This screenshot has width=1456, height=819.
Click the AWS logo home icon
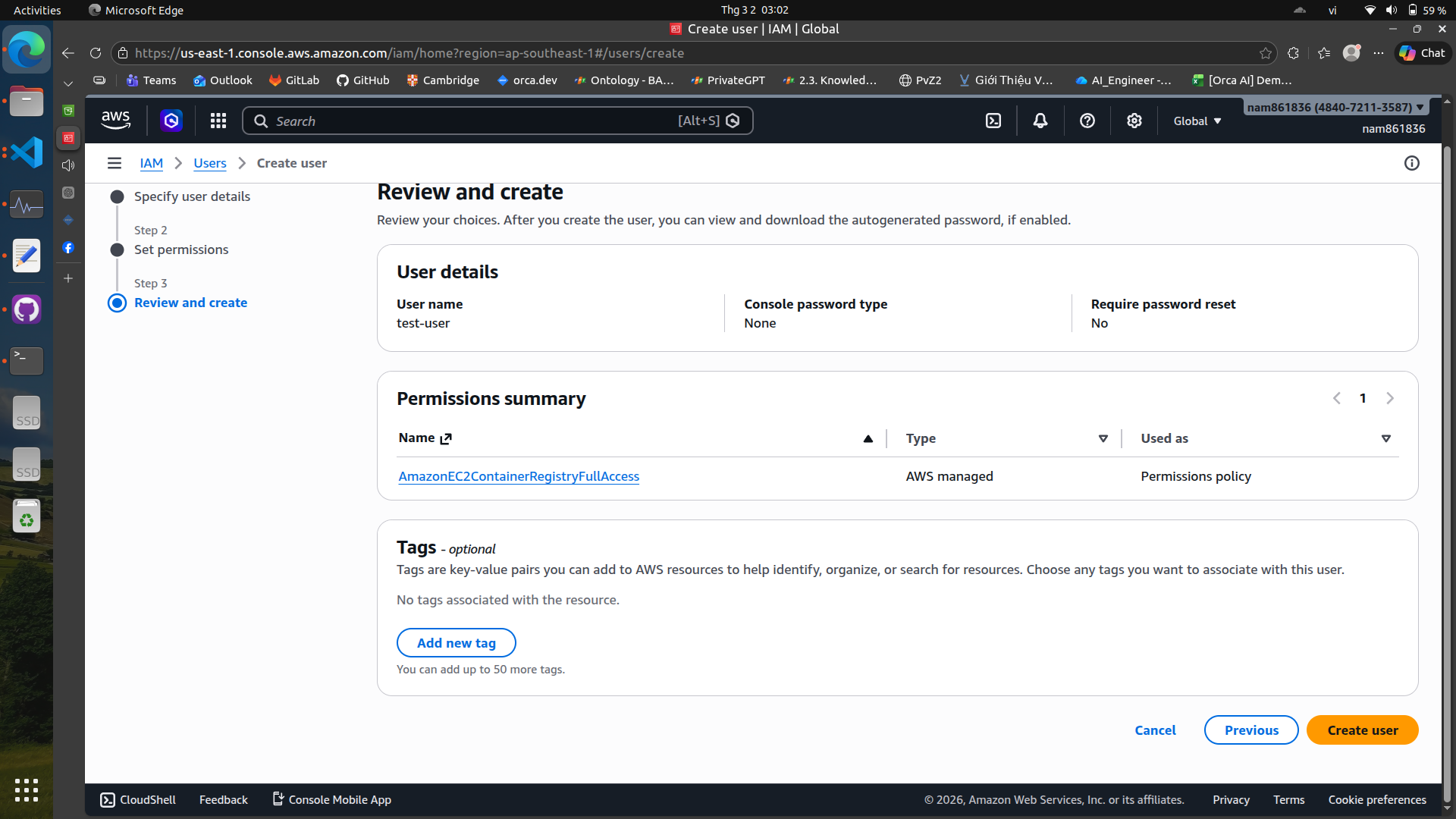pyautogui.click(x=115, y=120)
